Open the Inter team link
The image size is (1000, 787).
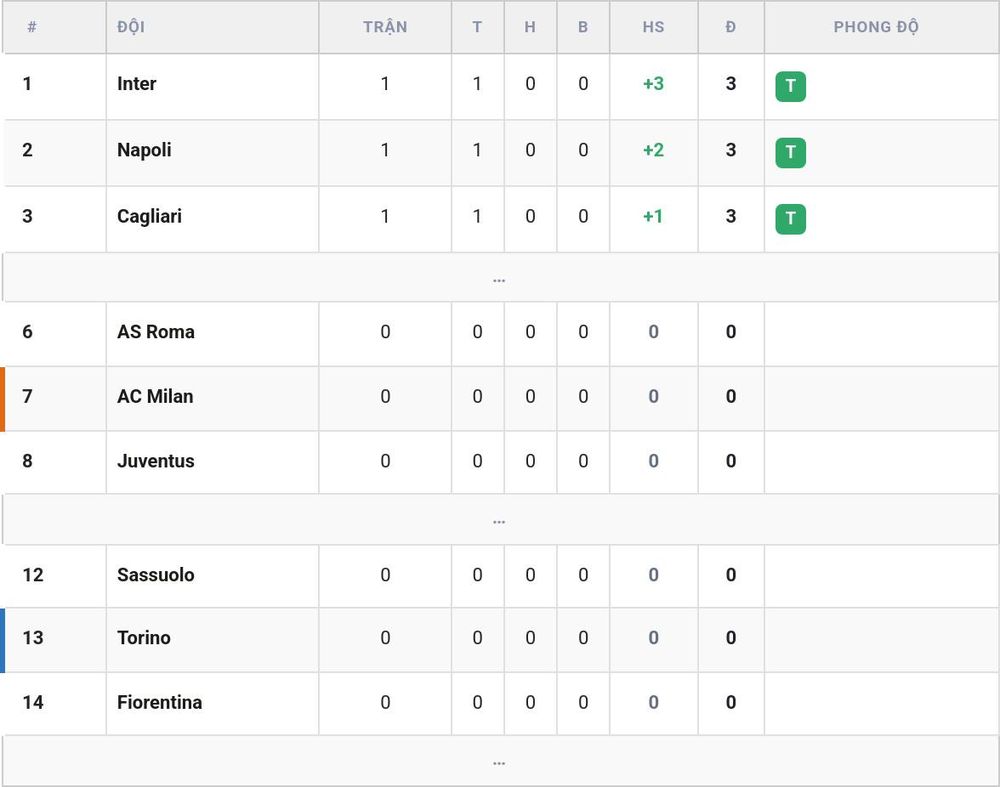coord(136,84)
